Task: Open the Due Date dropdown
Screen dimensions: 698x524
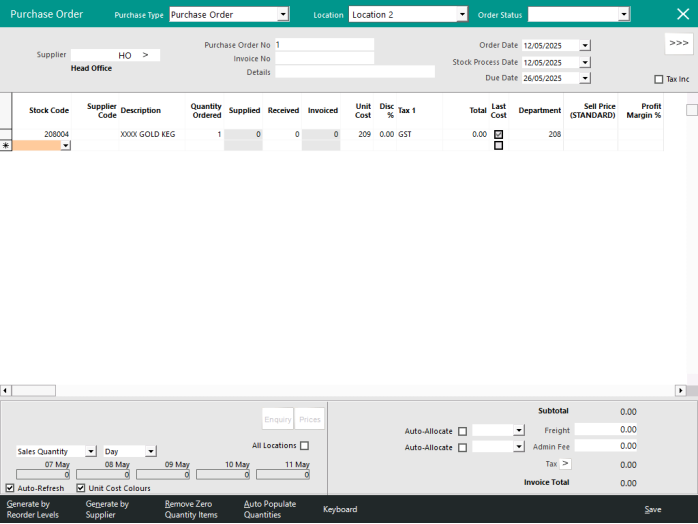Action: pos(585,78)
